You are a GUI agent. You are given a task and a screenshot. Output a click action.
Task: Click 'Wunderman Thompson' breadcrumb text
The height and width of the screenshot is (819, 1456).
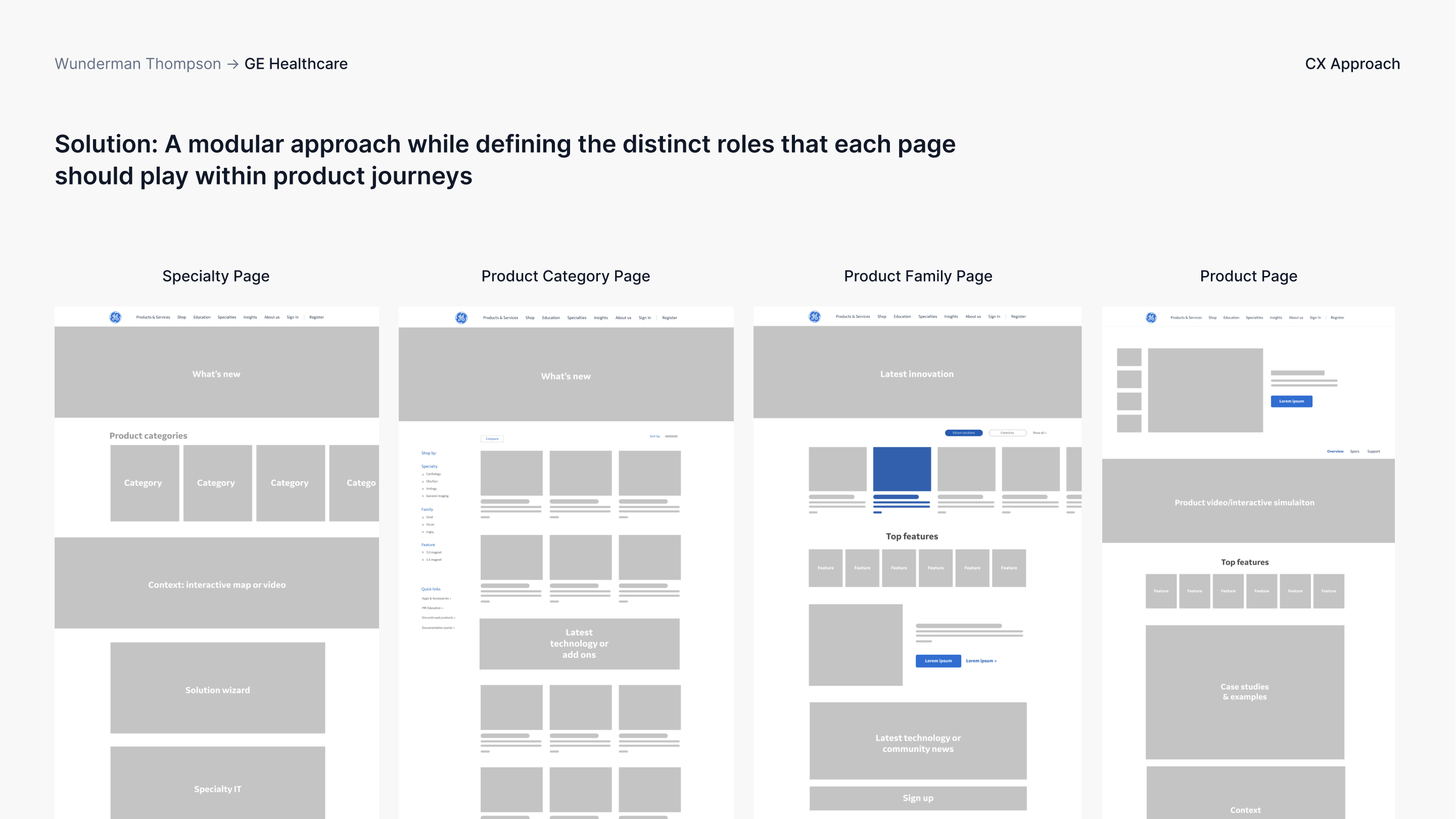(x=138, y=64)
